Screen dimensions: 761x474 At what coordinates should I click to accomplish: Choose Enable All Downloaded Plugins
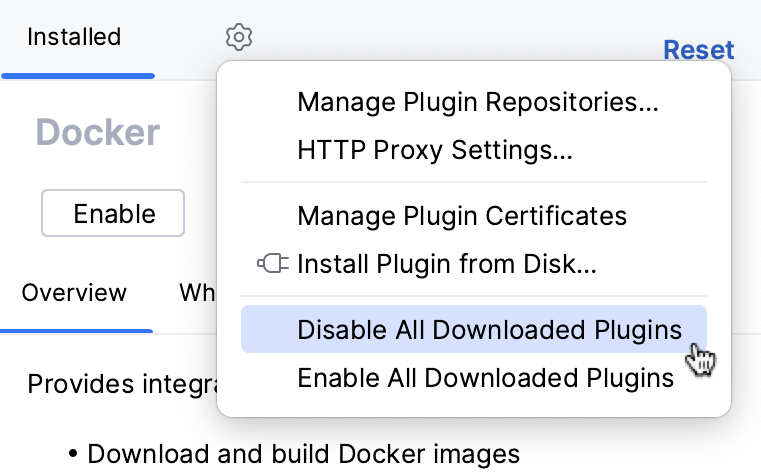coord(485,378)
